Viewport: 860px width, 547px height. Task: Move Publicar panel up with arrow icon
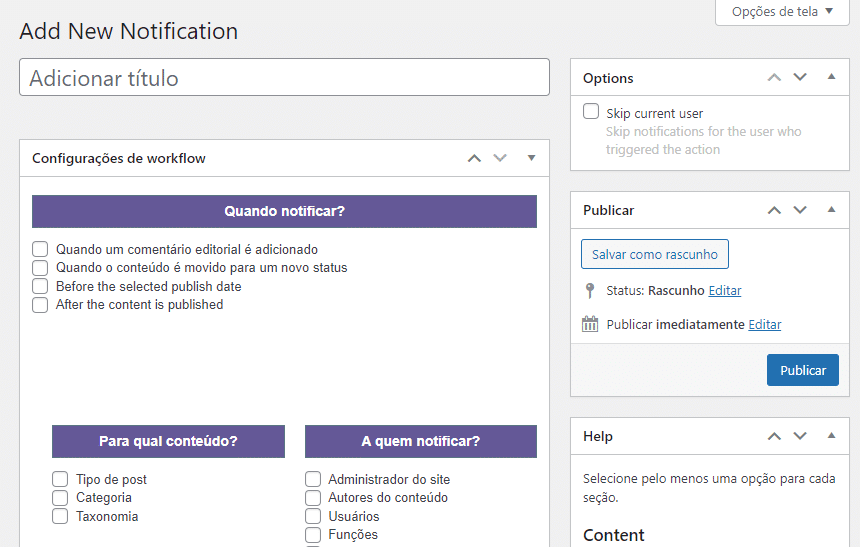774,210
